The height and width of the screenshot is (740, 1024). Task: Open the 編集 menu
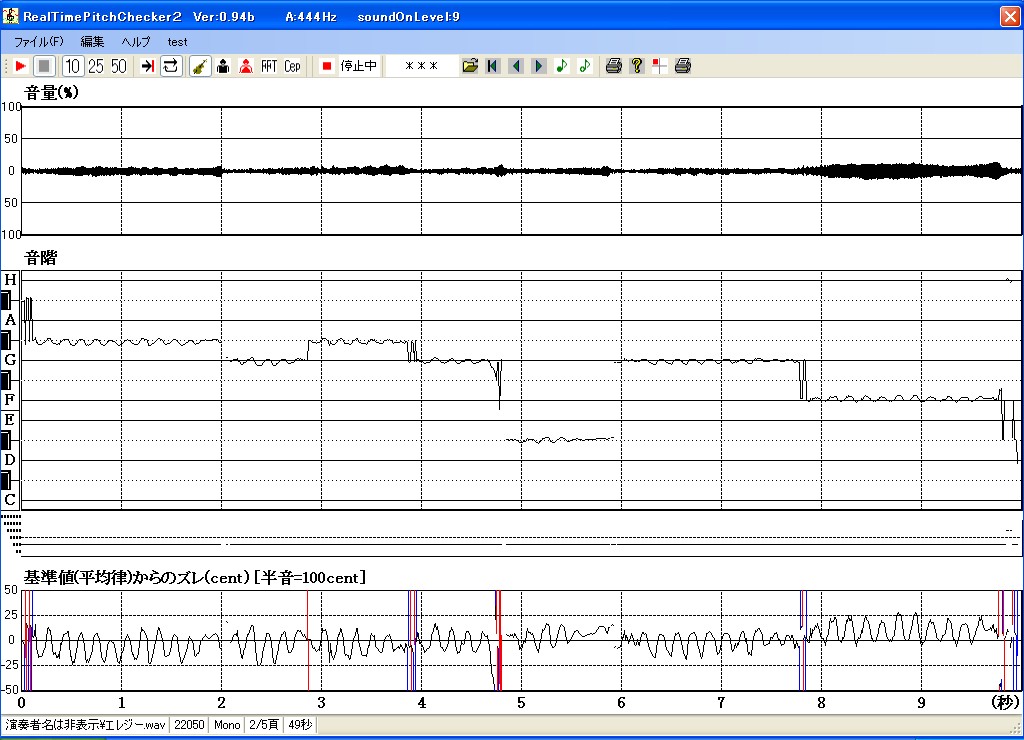[92, 42]
